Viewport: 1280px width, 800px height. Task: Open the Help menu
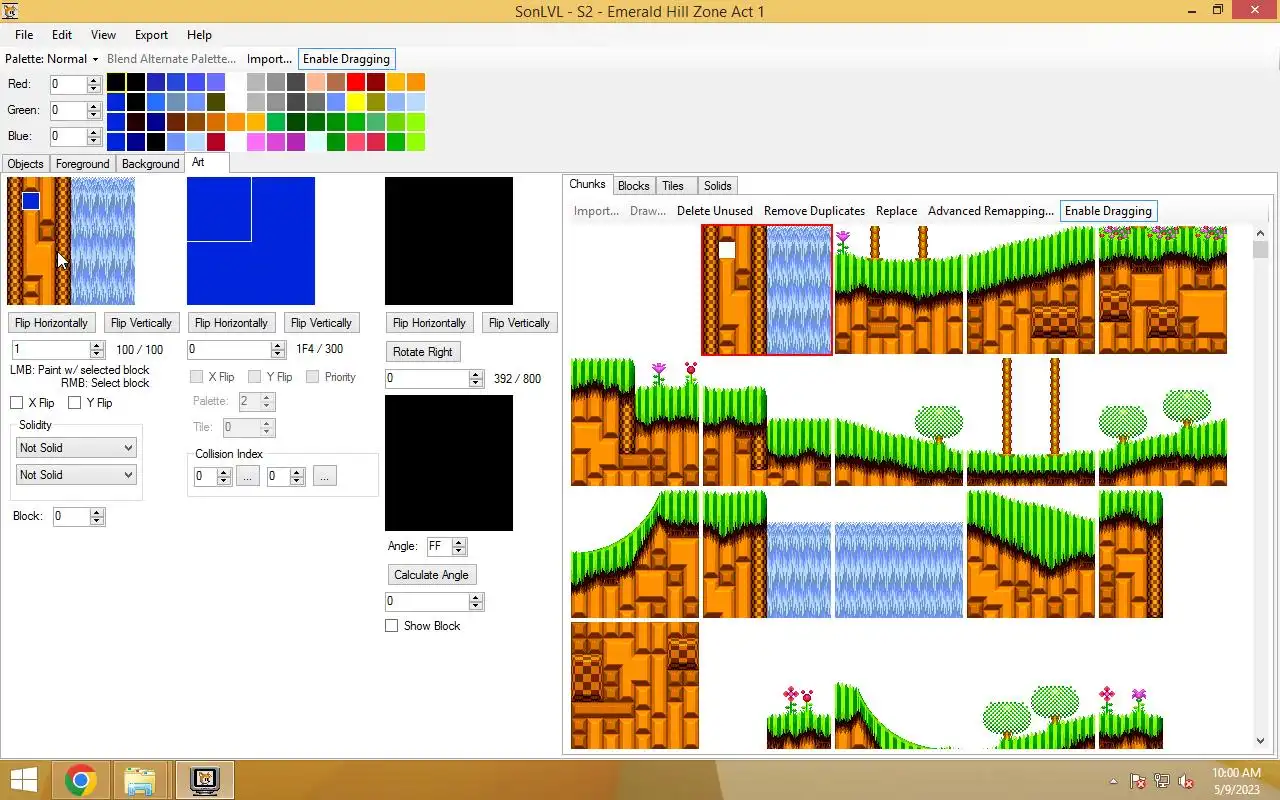click(x=199, y=35)
